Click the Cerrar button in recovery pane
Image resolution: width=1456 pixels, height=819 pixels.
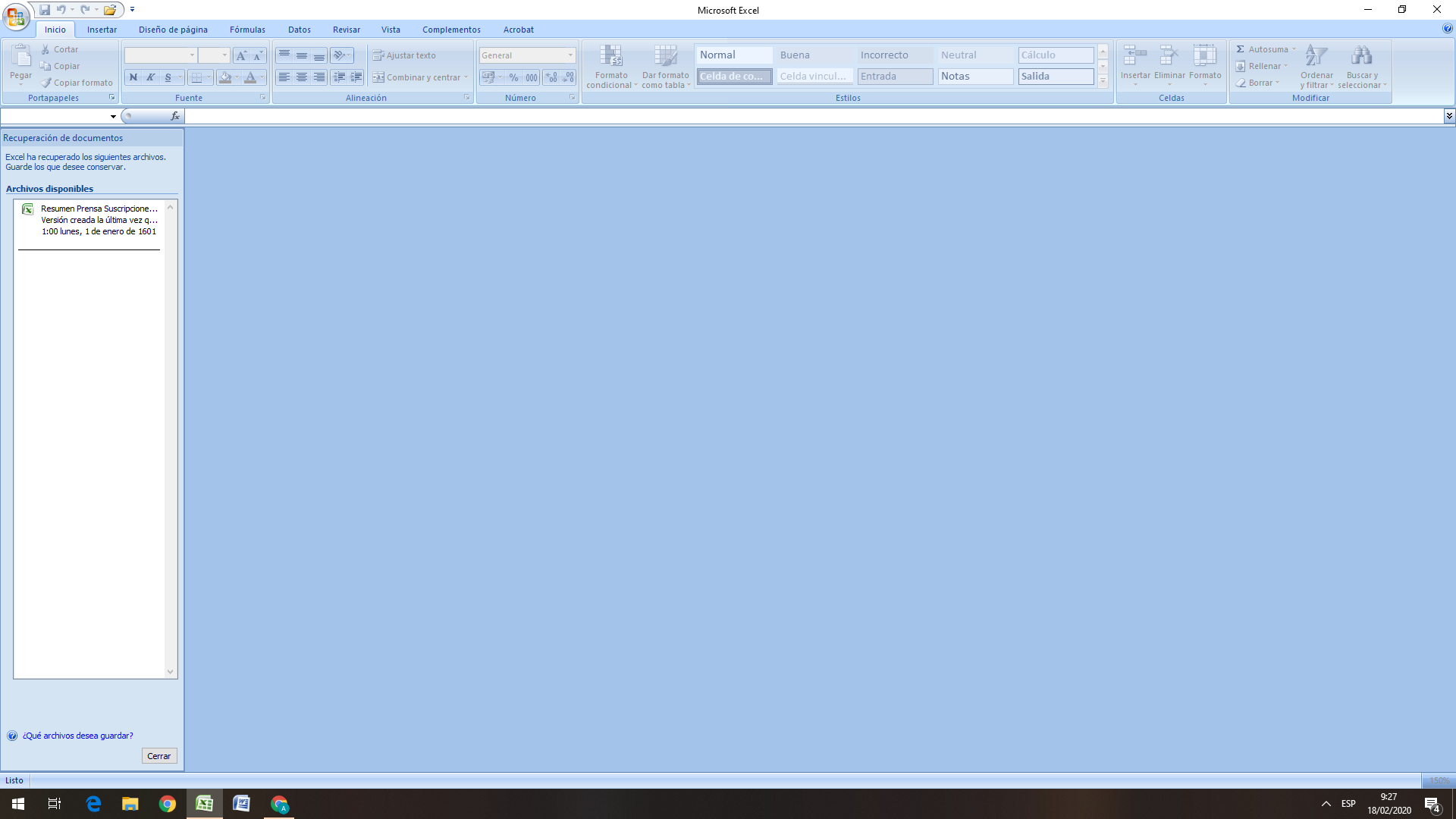(159, 756)
